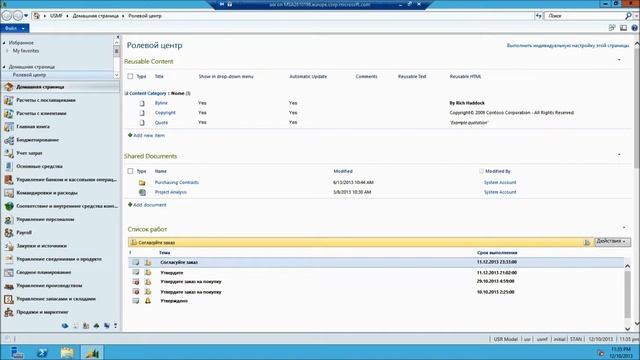640x360 pixels.
Task: Click the worklist scrollbar down arrow
Action: 627,329
